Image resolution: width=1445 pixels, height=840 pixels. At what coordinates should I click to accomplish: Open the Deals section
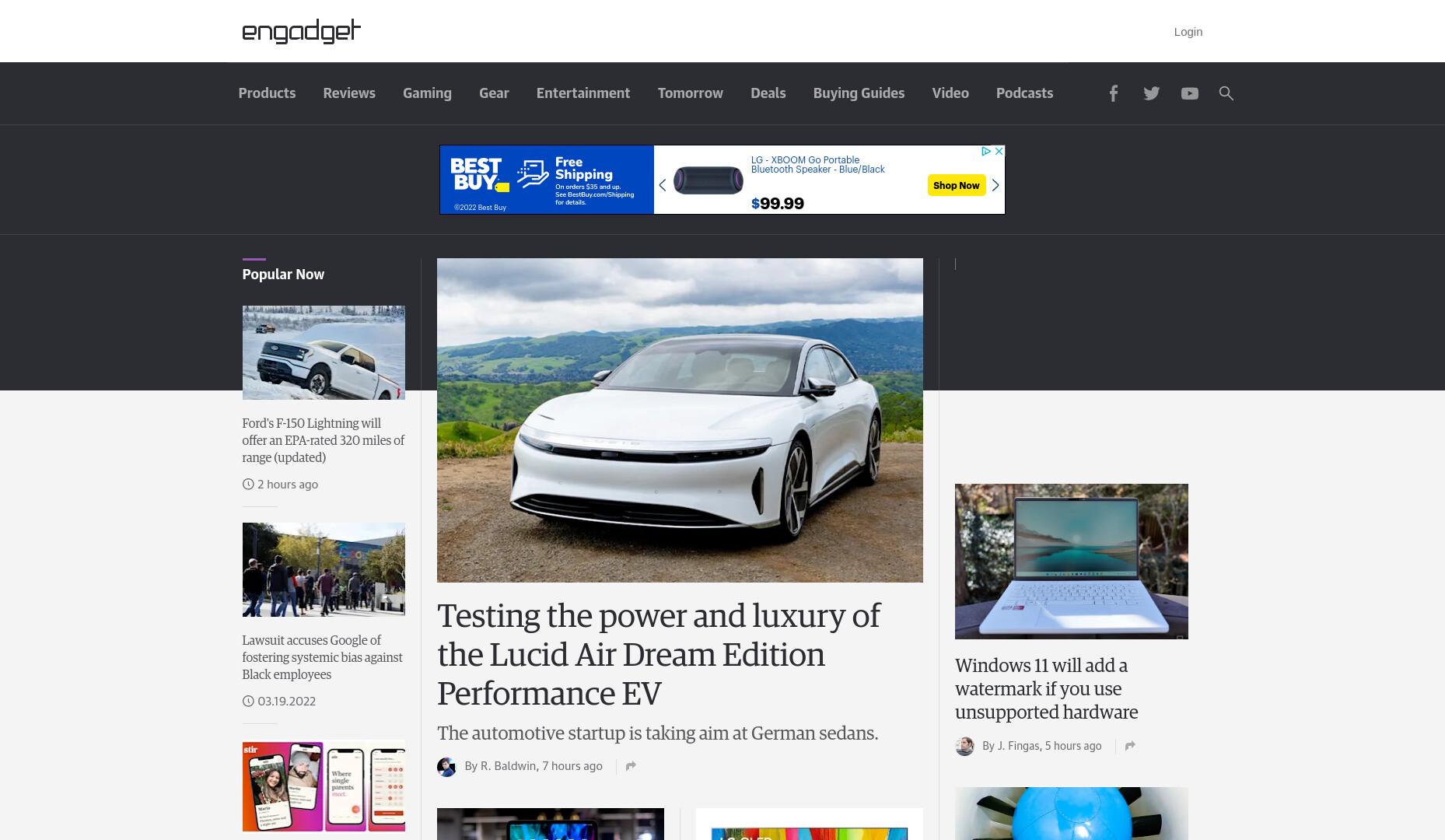coord(768,93)
